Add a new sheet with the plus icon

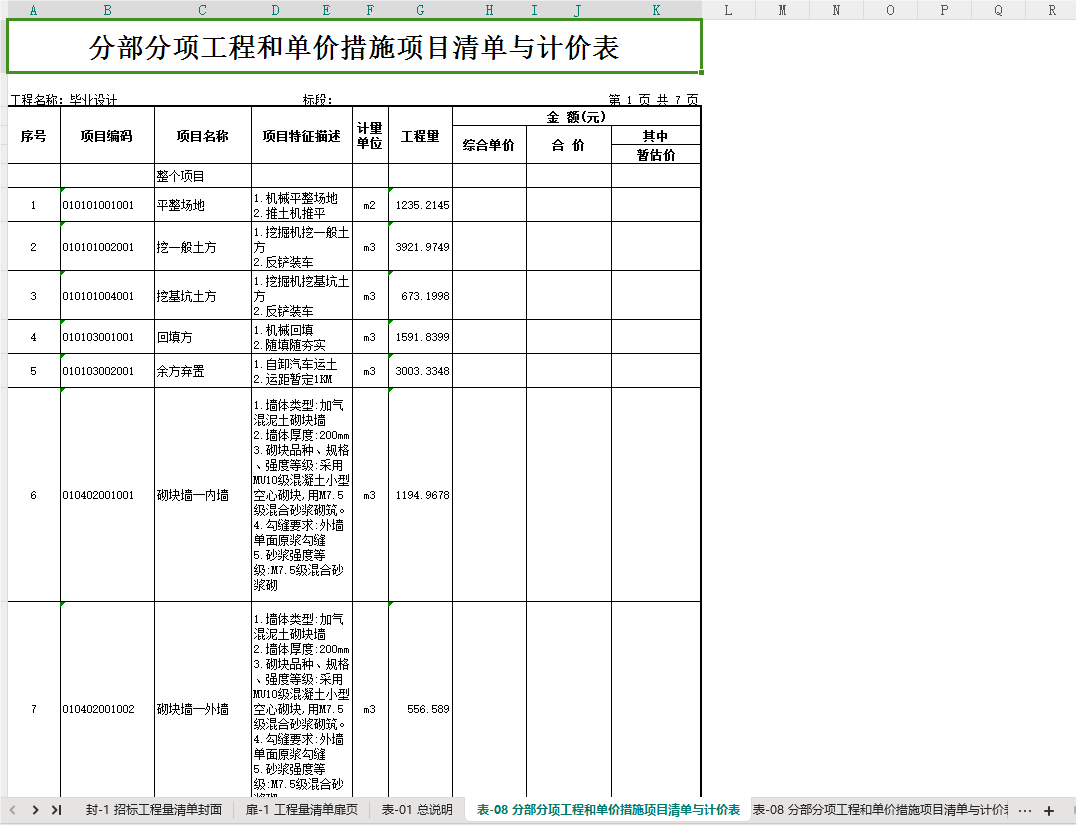click(x=1049, y=811)
